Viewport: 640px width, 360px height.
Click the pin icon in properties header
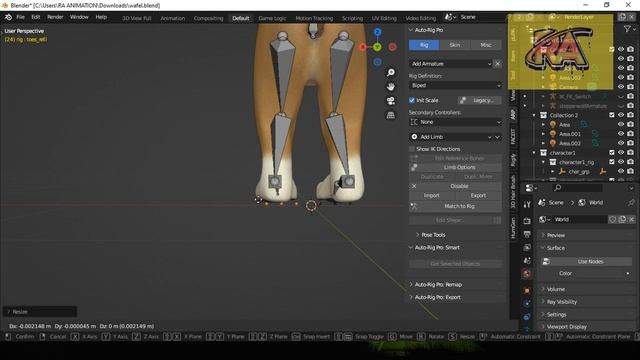(x=631, y=202)
